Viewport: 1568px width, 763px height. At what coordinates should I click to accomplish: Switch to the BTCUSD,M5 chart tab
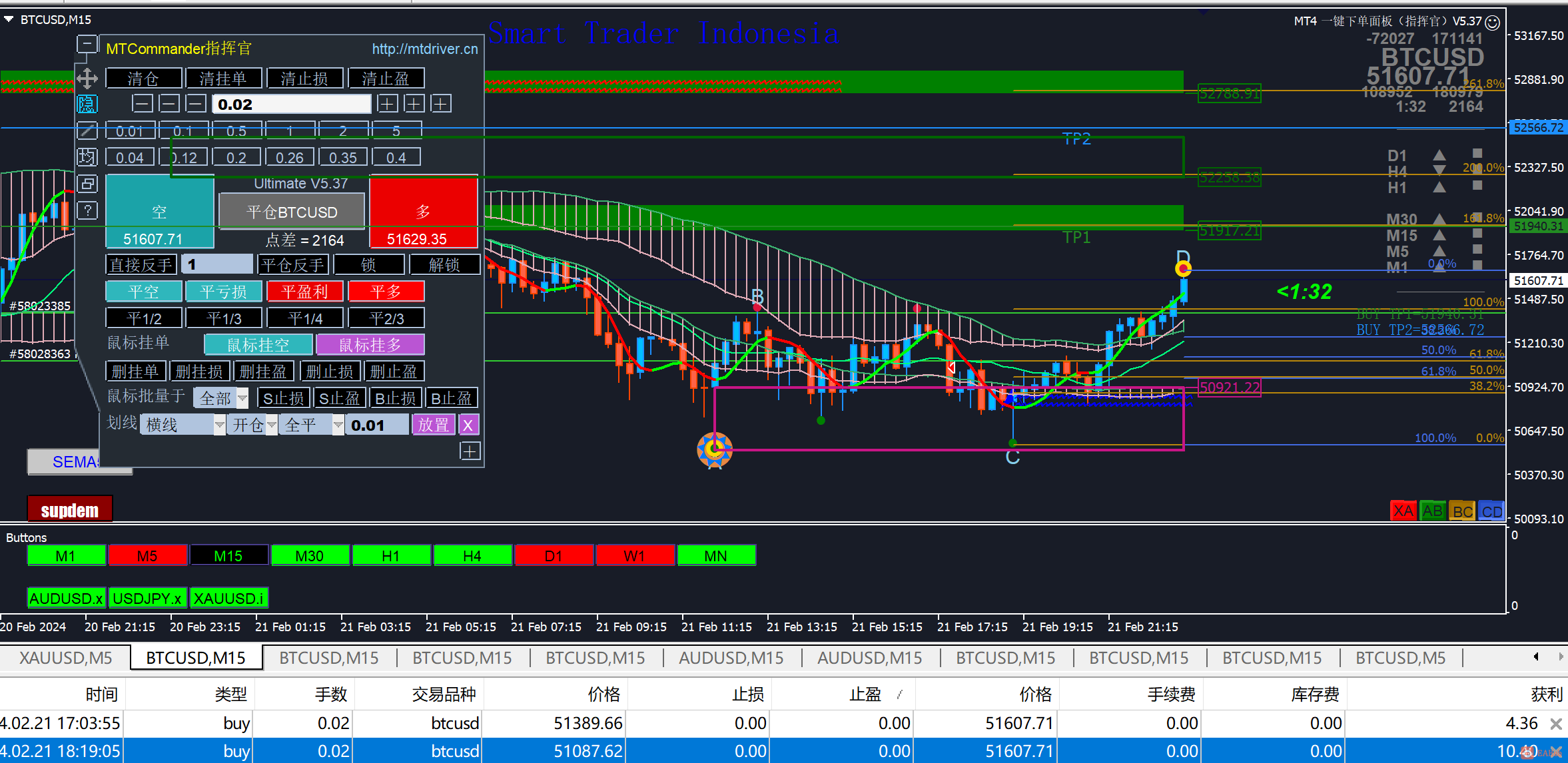click(x=1400, y=658)
